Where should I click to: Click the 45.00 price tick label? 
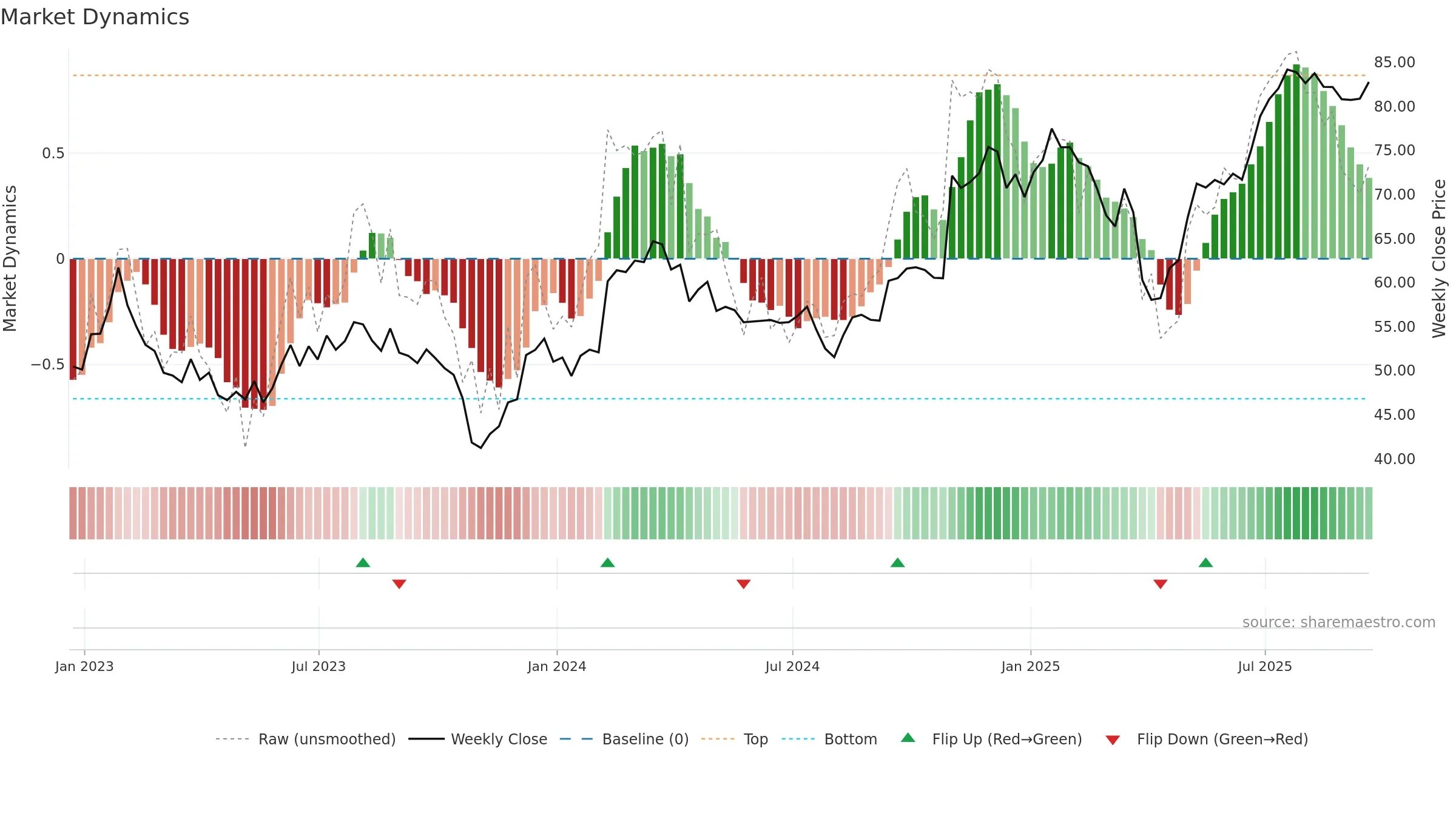1395,414
